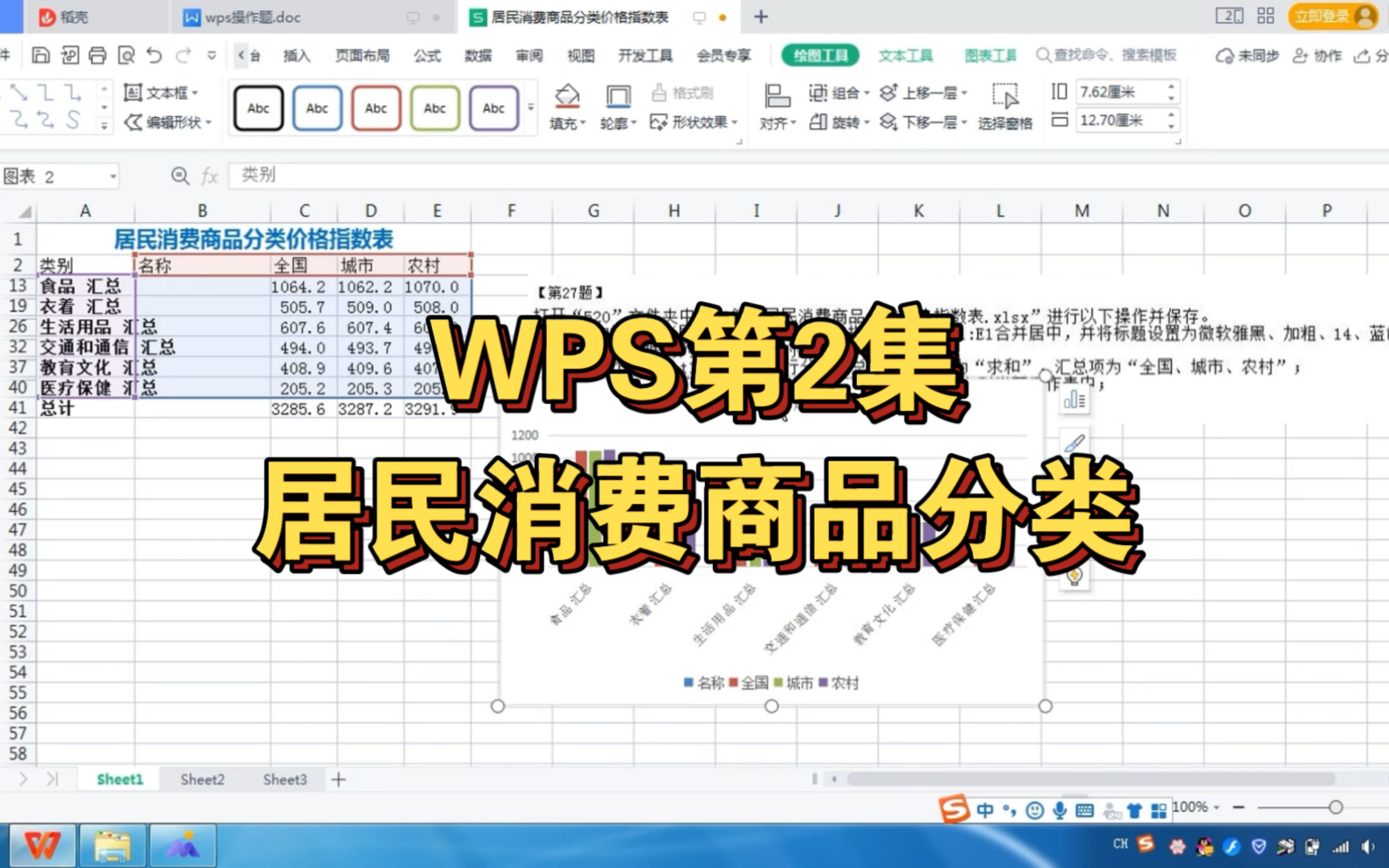
Task: Select the black outlined Abc shape style
Action: pyautogui.click(x=258, y=108)
